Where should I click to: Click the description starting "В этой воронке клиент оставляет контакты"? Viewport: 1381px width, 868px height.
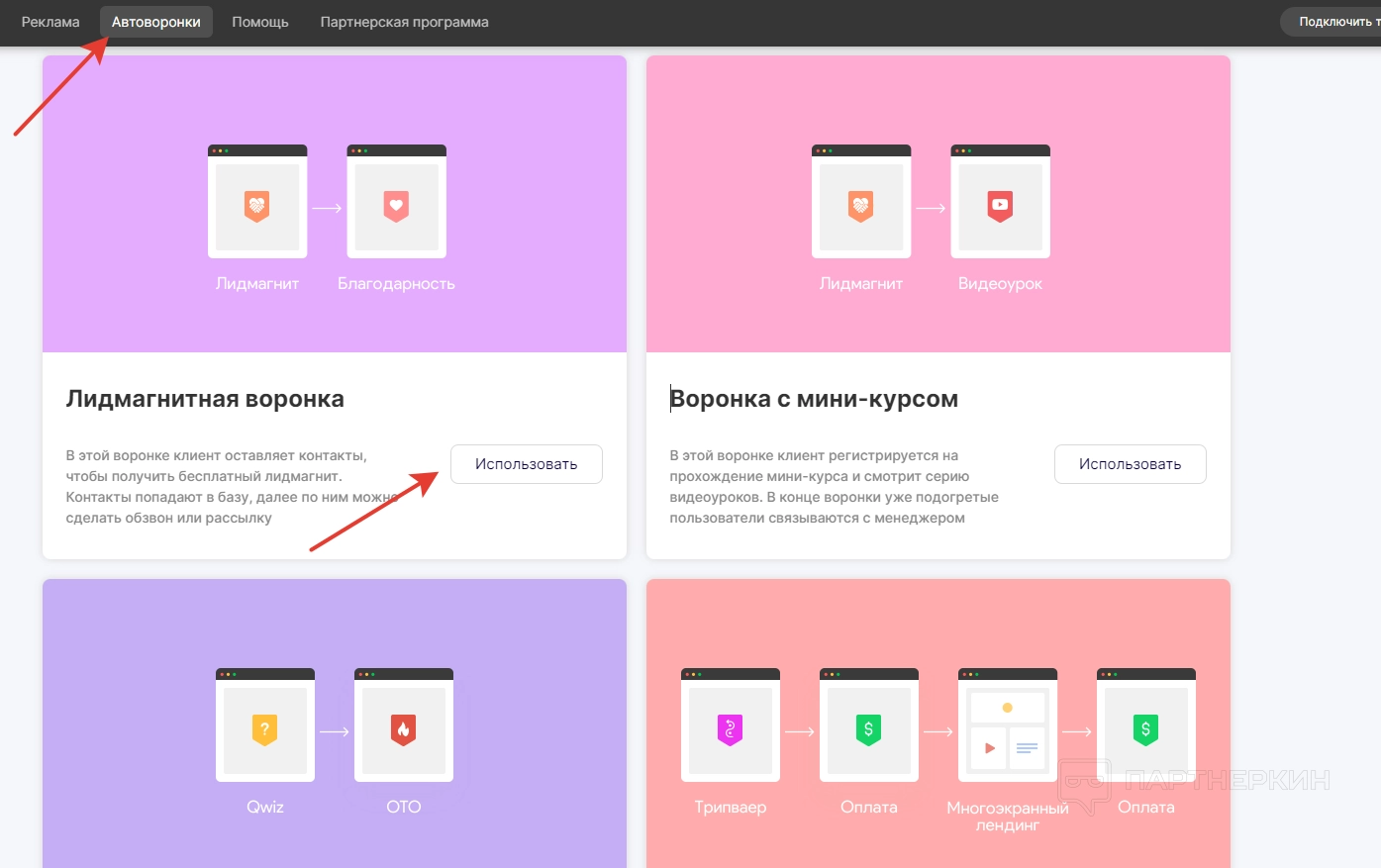click(x=232, y=487)
